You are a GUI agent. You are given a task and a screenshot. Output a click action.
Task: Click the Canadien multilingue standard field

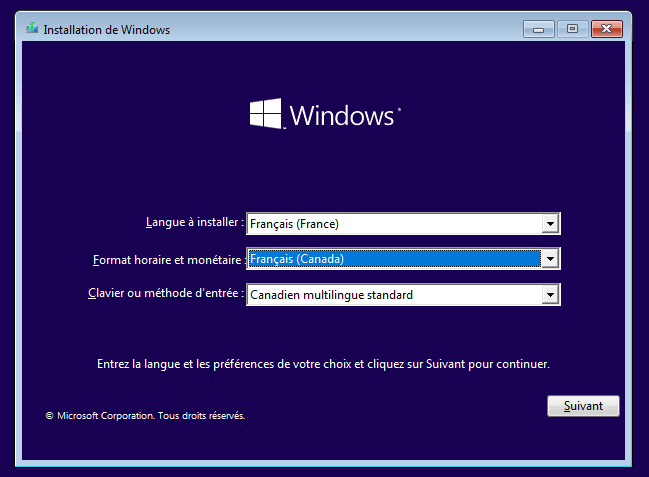pyautogui.click(x=403, y=295)
